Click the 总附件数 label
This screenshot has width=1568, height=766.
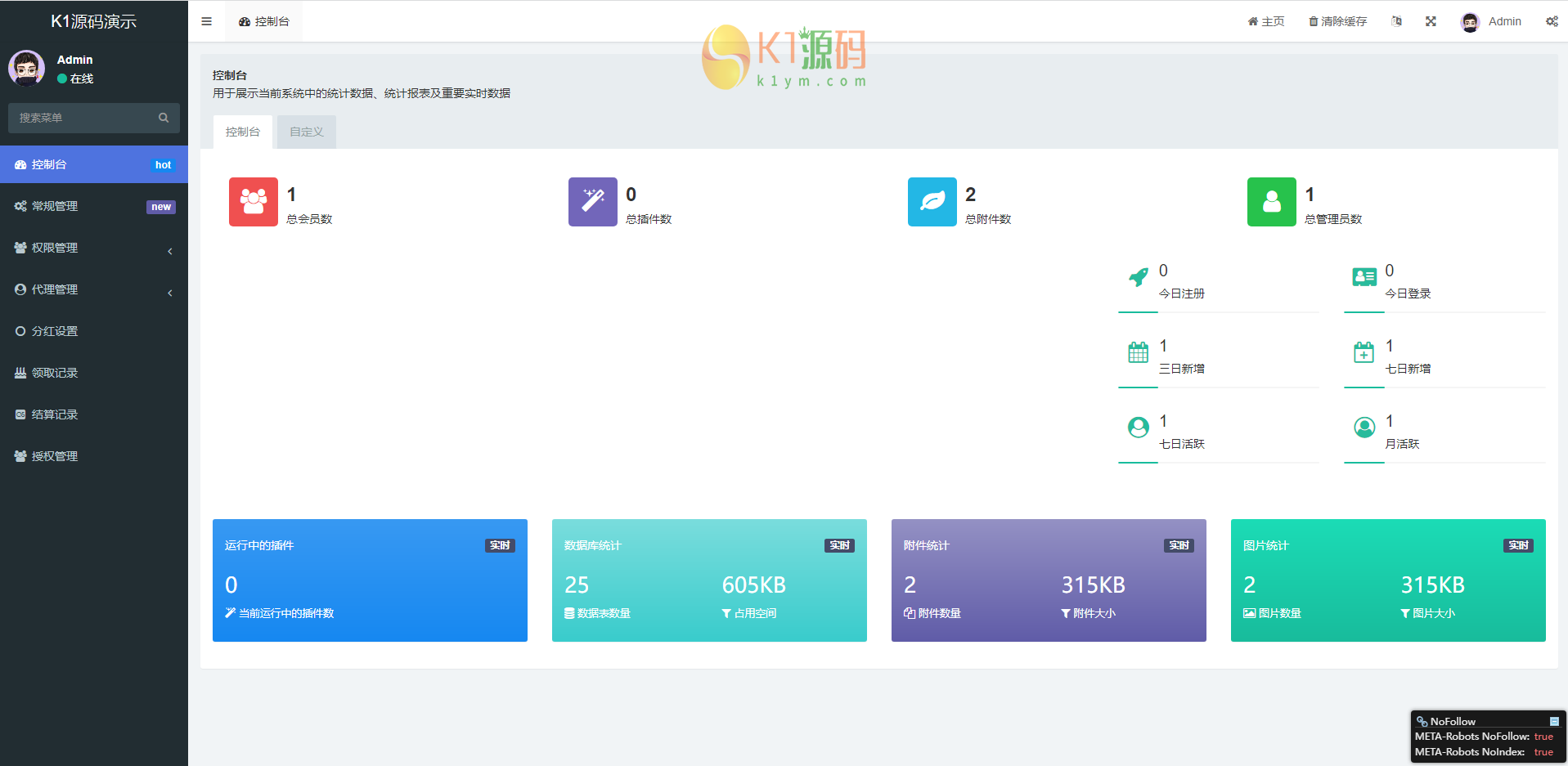point(988,219)
